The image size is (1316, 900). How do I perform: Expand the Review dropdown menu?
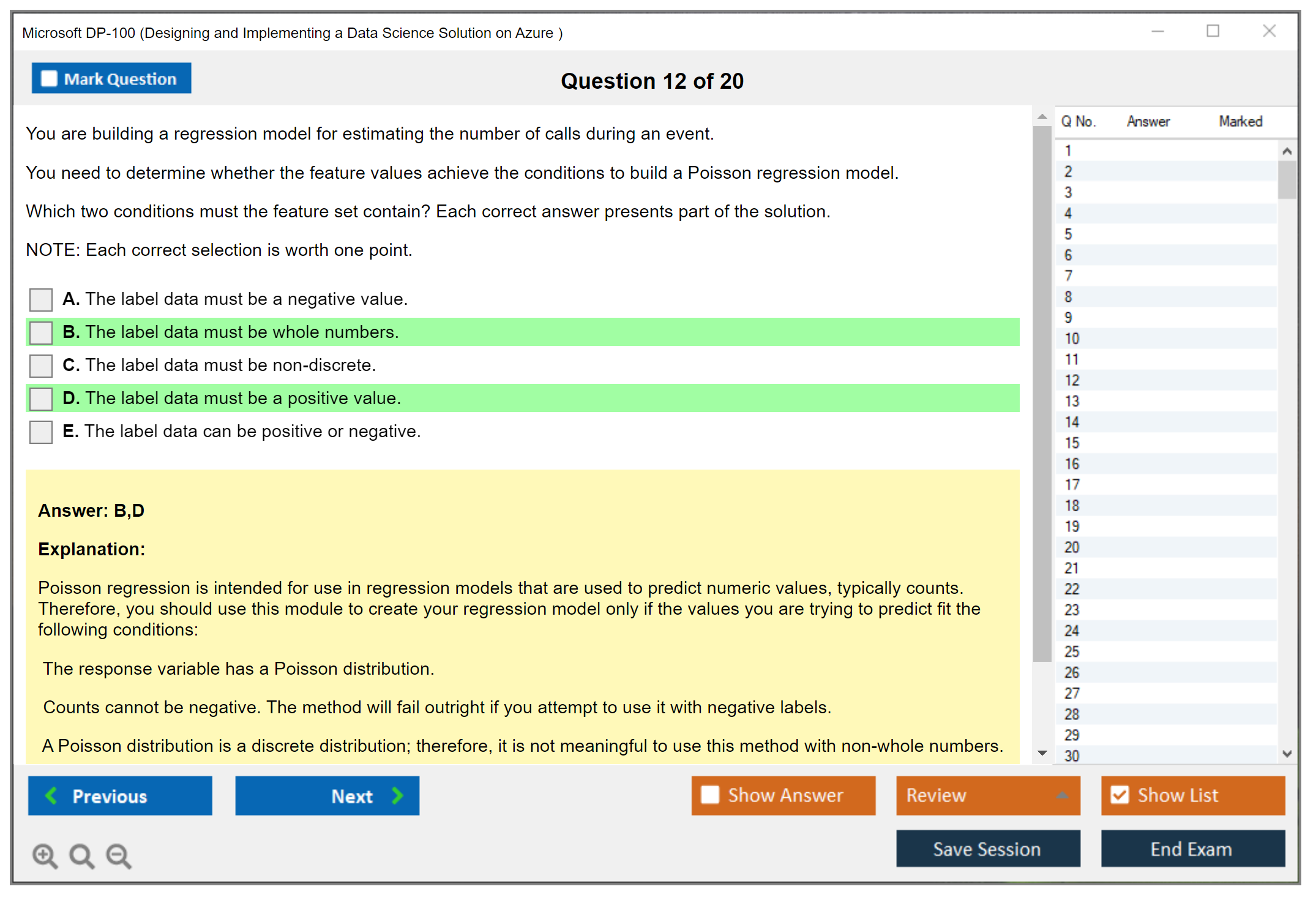1062,795
